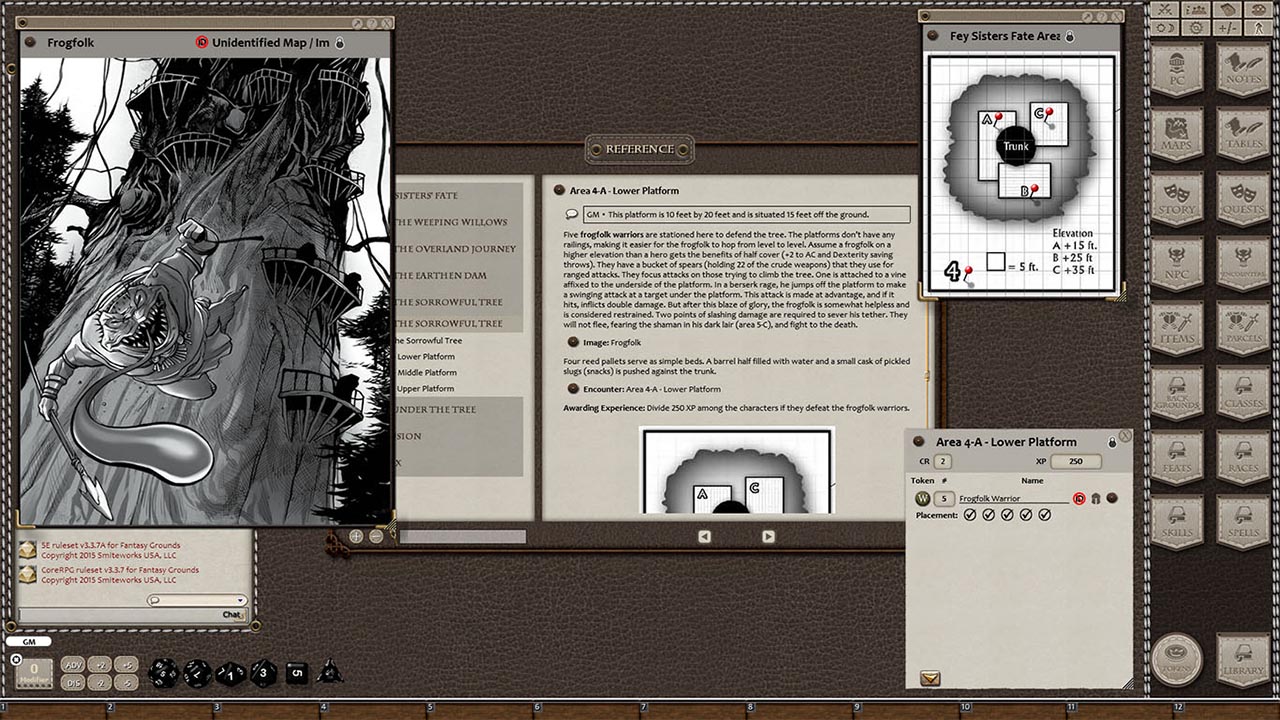Open the chat mode dropdown
This screenshot has height=720, width=1280.
point(196,600)
